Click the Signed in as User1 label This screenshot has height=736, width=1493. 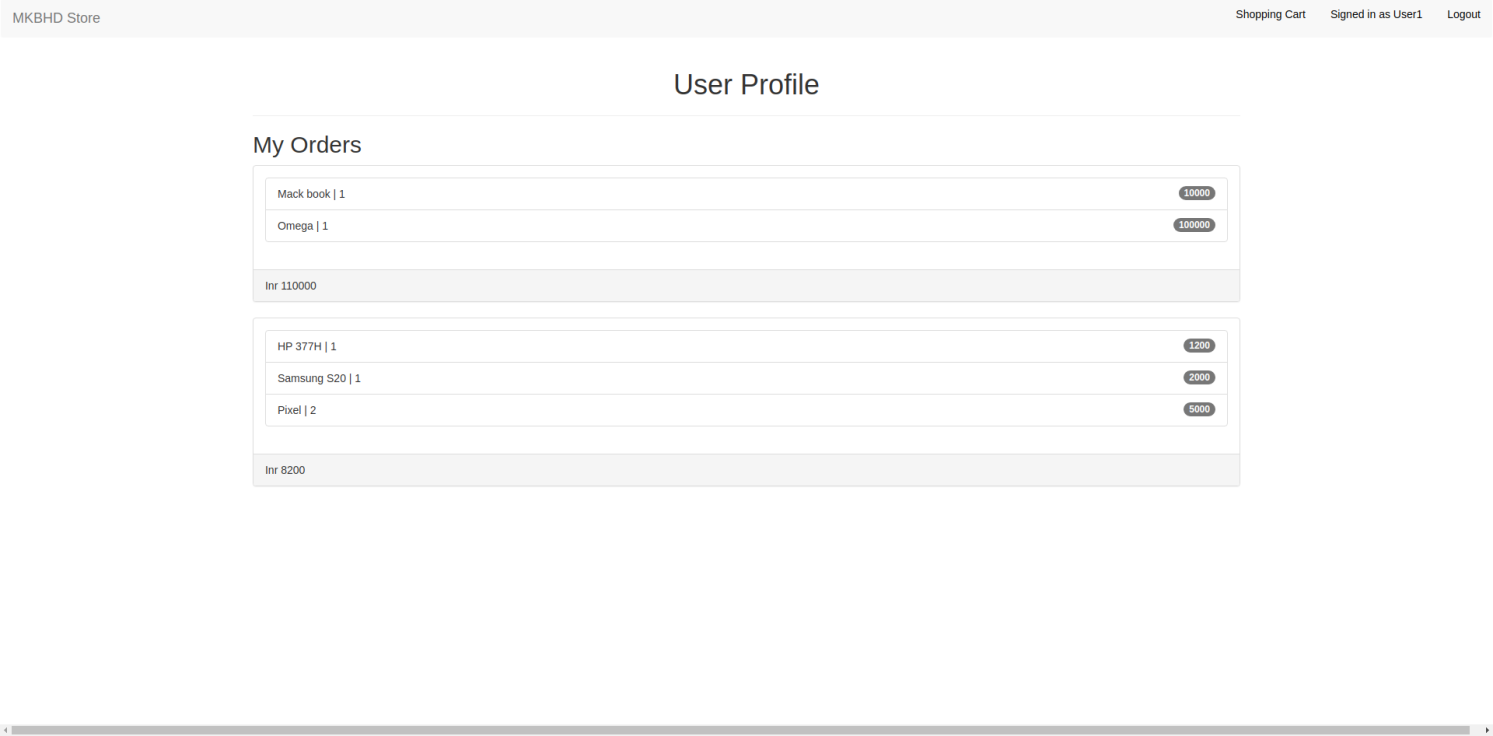click(x=1375, y=14)
